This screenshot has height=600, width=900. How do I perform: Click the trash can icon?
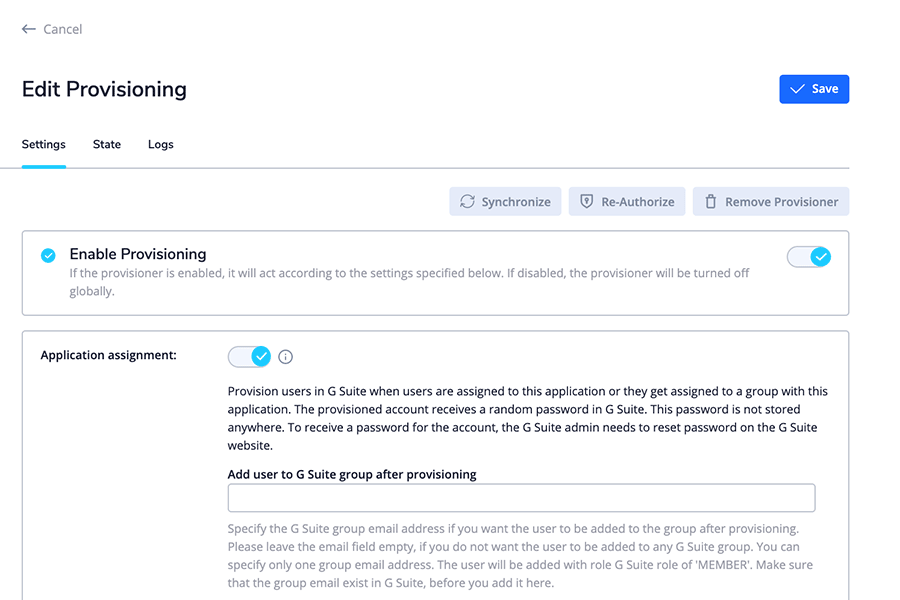(711, 202)
